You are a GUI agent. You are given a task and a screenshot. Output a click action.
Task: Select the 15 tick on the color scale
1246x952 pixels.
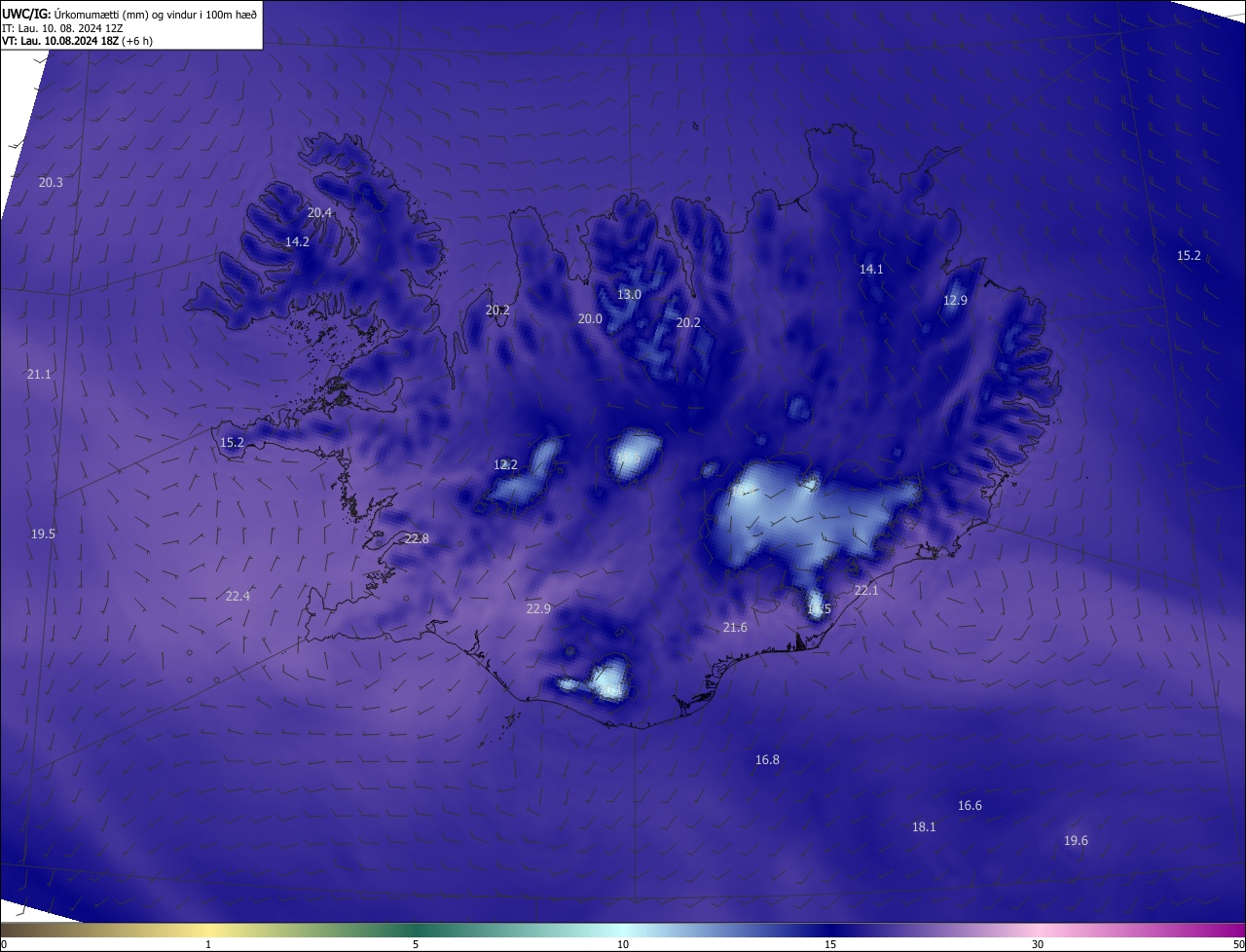pos(830,944)
